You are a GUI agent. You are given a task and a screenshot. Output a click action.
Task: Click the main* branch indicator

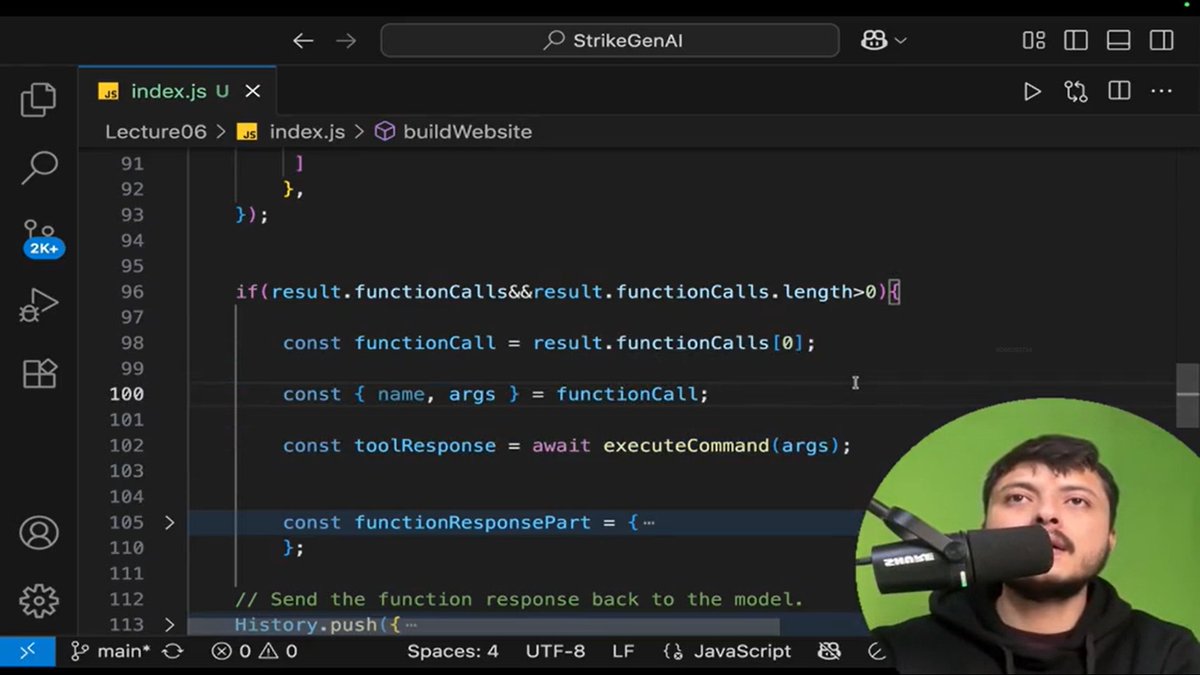point(112,651)
